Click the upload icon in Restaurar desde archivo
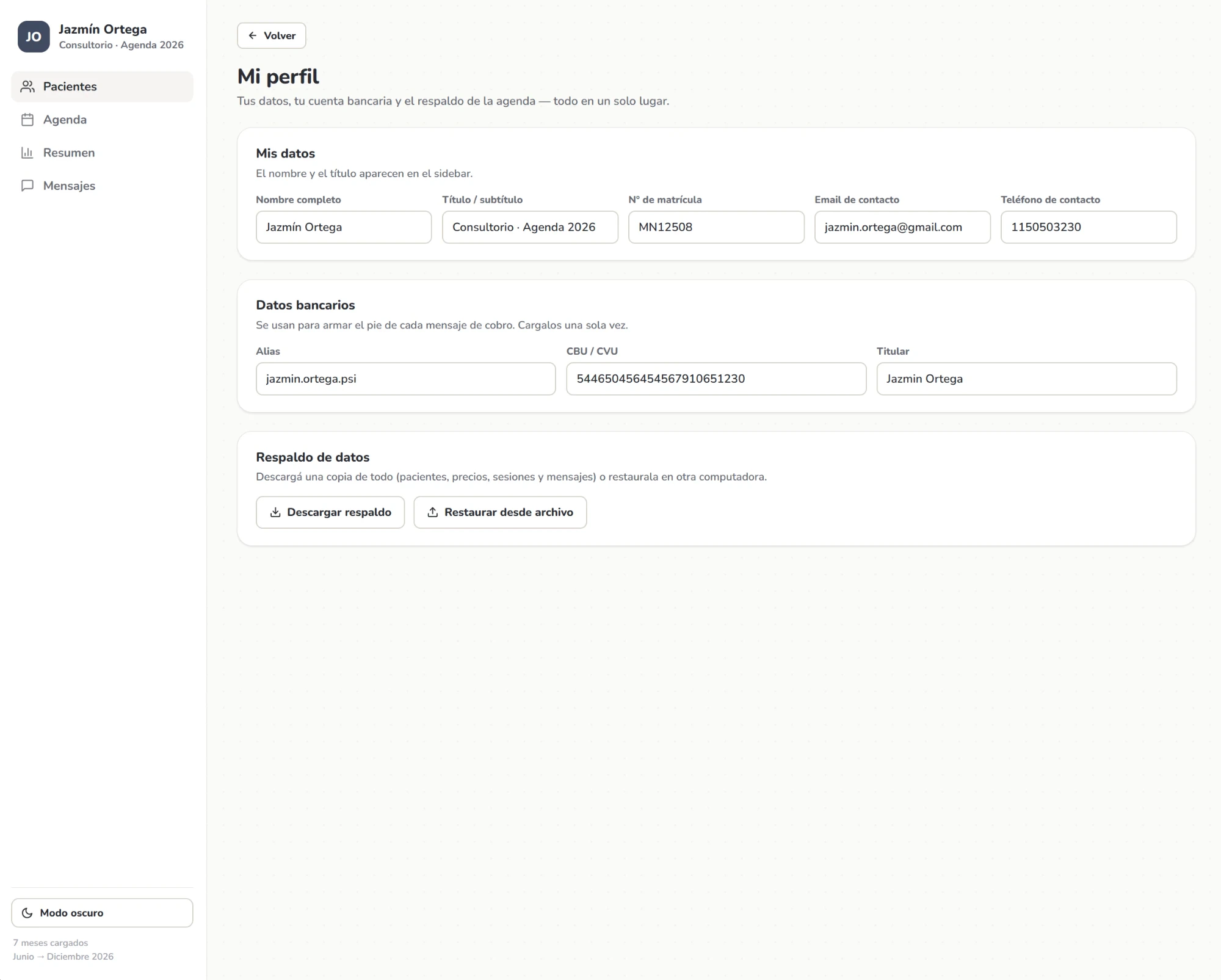 433,512
